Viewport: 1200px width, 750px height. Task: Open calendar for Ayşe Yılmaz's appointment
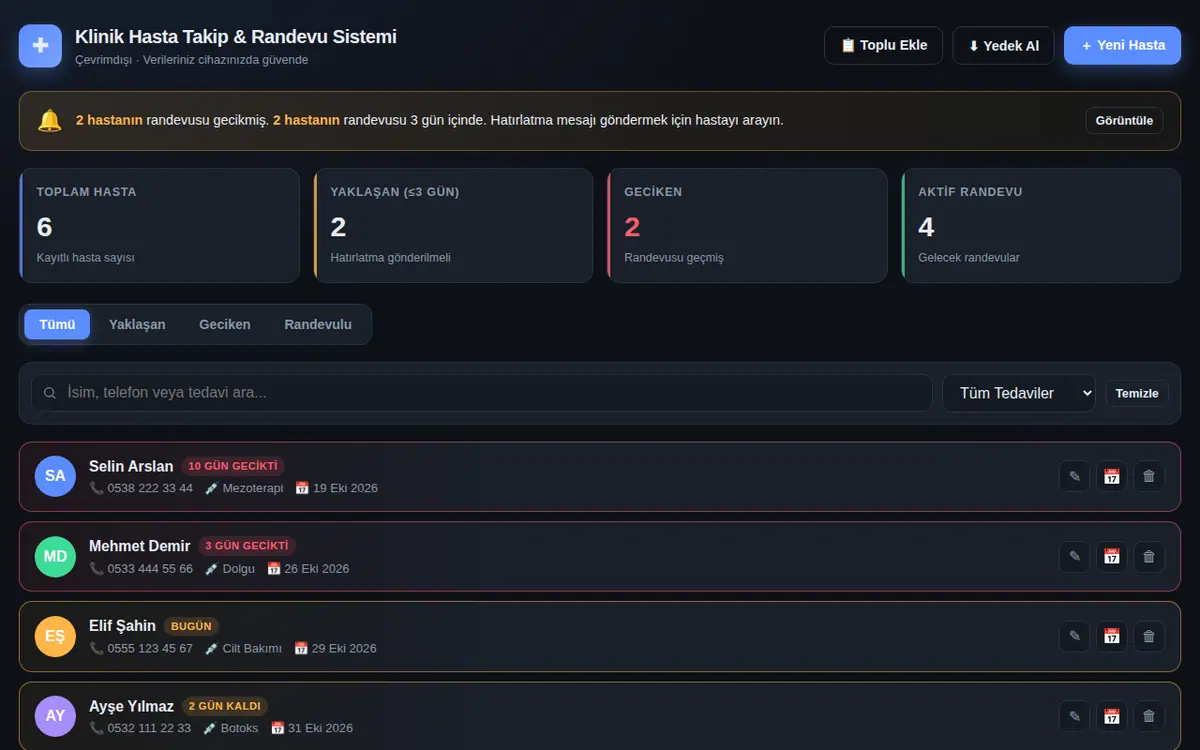tap(1111, 716)
